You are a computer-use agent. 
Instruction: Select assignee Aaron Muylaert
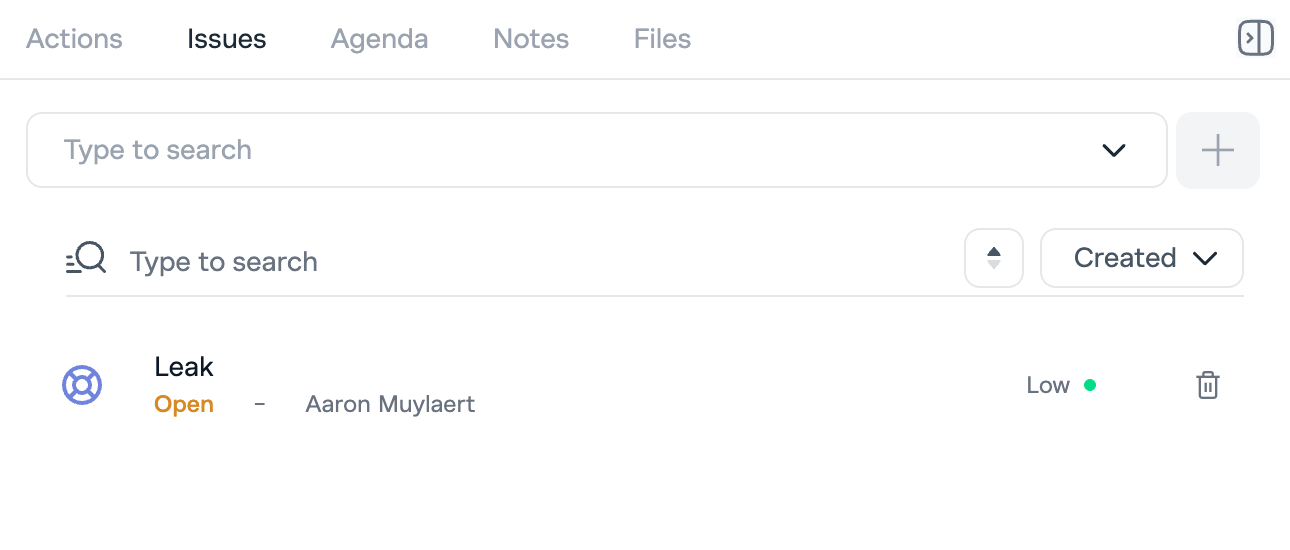coord(390,405)
